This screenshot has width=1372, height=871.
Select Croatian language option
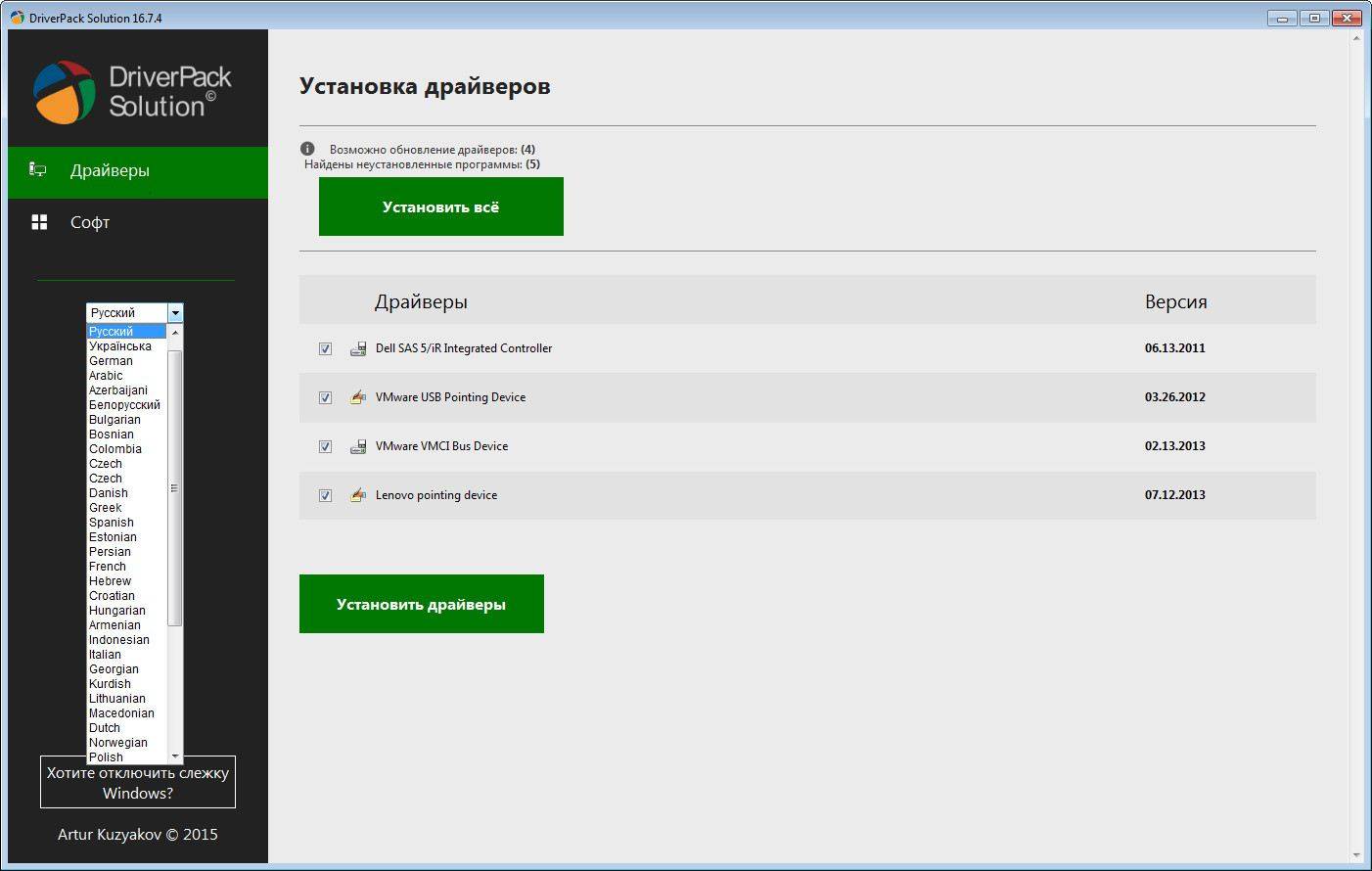pyautogui.click(x=127, y=595)
